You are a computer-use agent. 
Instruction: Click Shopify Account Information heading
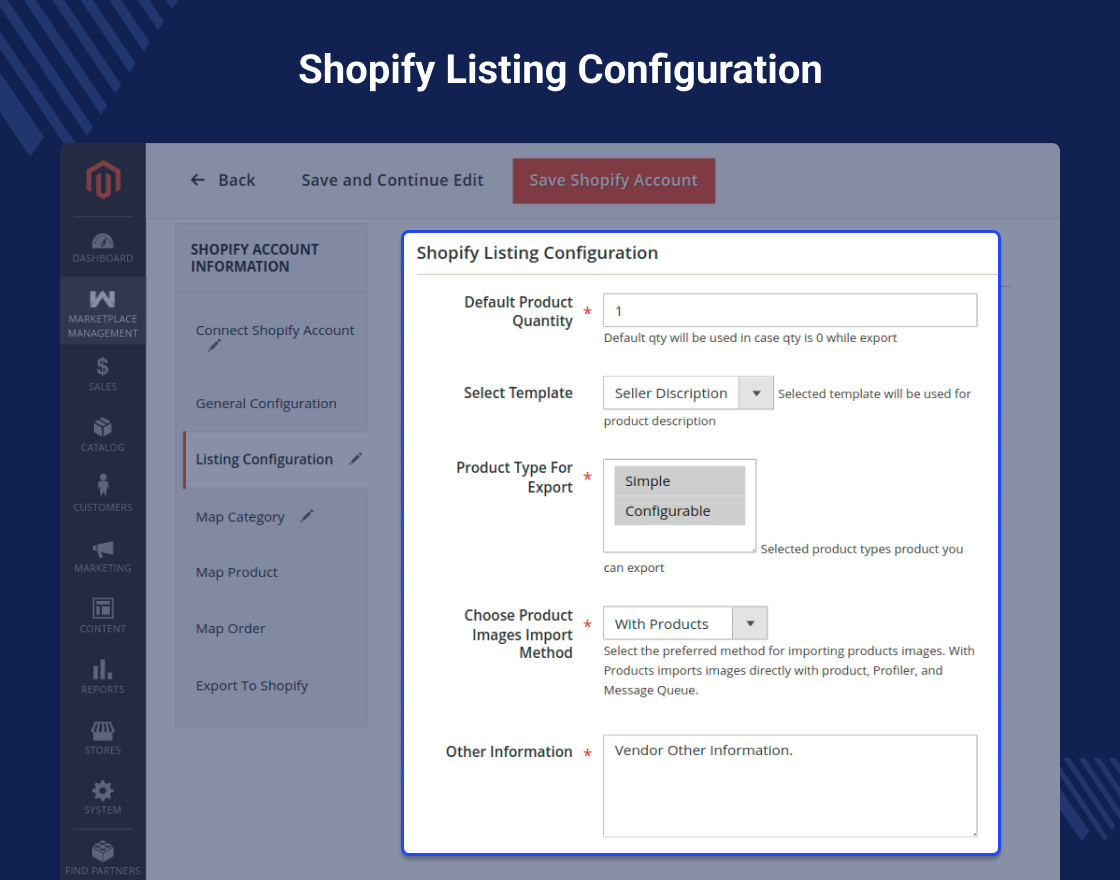tap(254, 258)
